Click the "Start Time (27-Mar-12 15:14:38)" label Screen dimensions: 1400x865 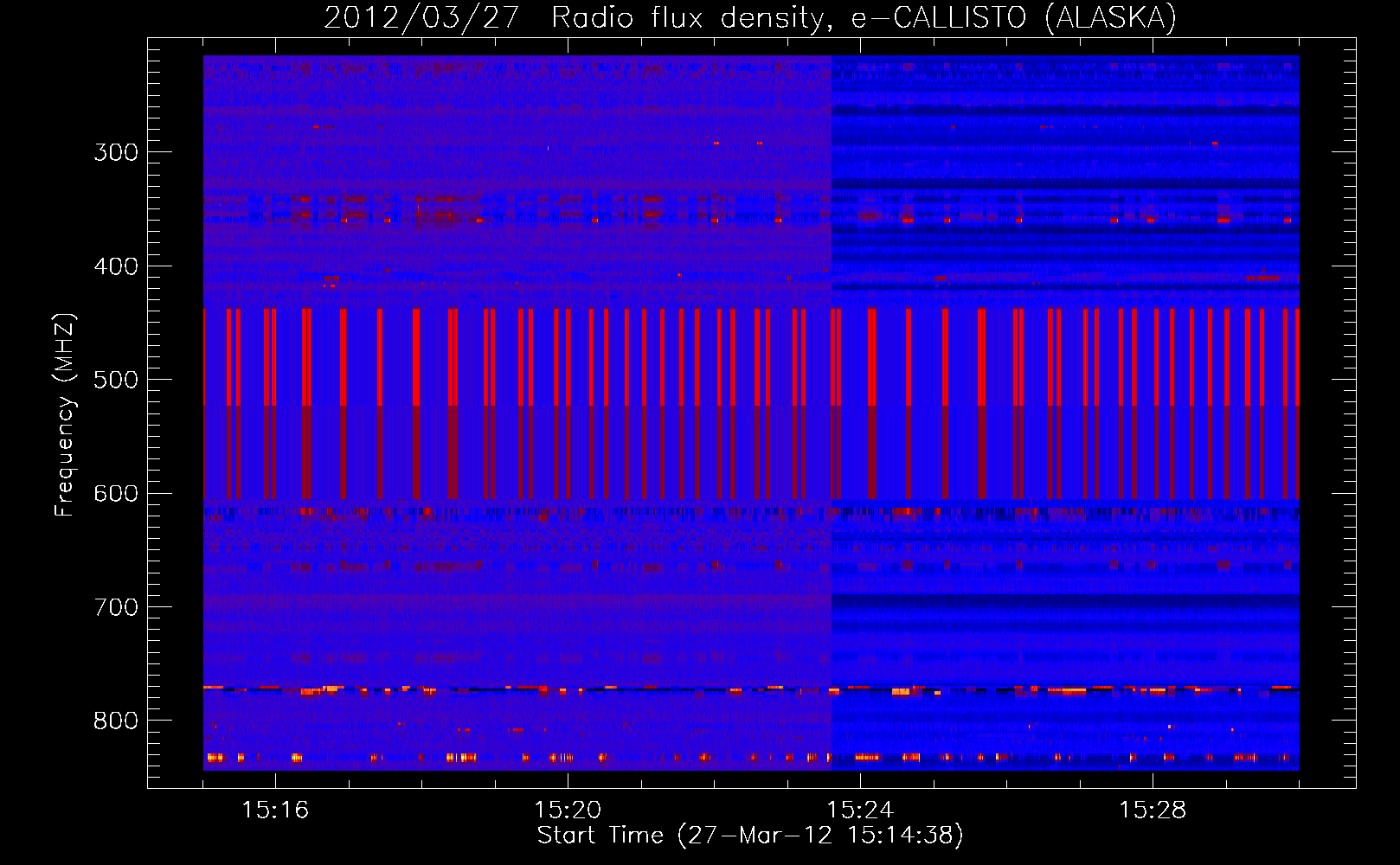[x=750, y=836]
